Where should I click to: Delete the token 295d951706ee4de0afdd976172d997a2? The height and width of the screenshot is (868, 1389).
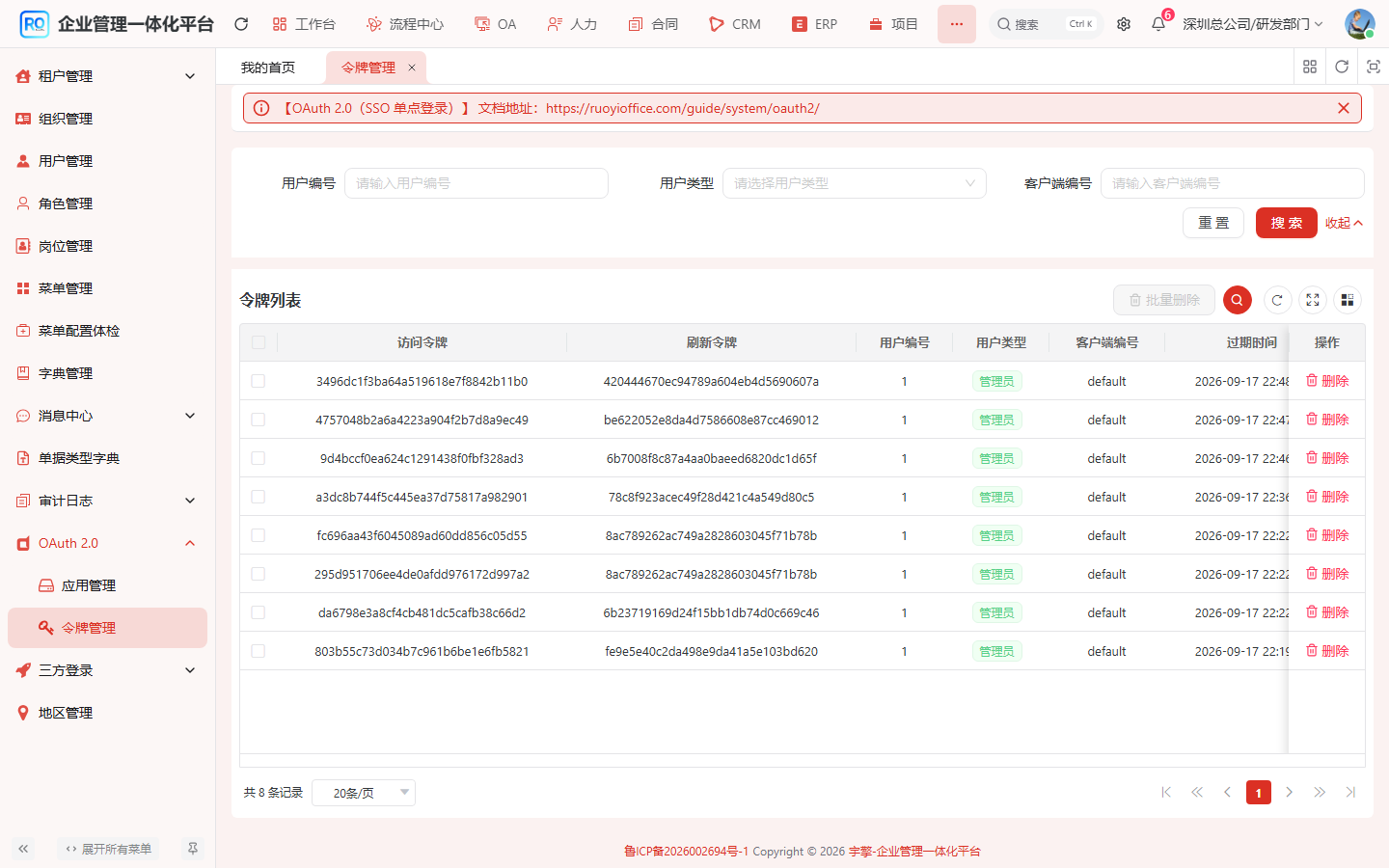[1327, 574]
